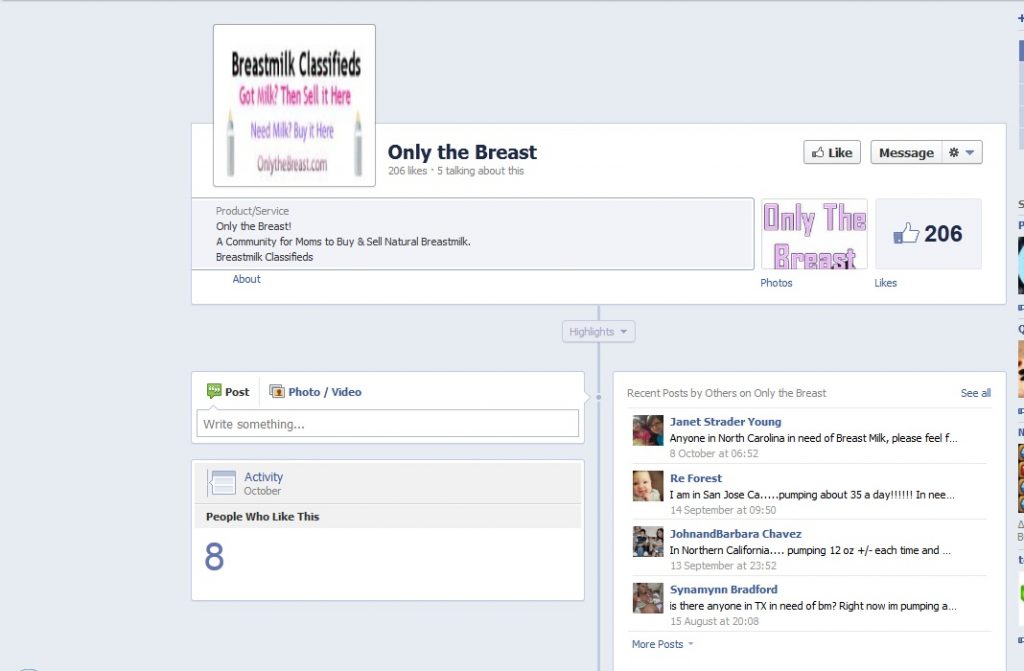Viewport: 1024px width, 671px height.
Task: Click the Northern California pumping post text
Action: coord(810,550)
